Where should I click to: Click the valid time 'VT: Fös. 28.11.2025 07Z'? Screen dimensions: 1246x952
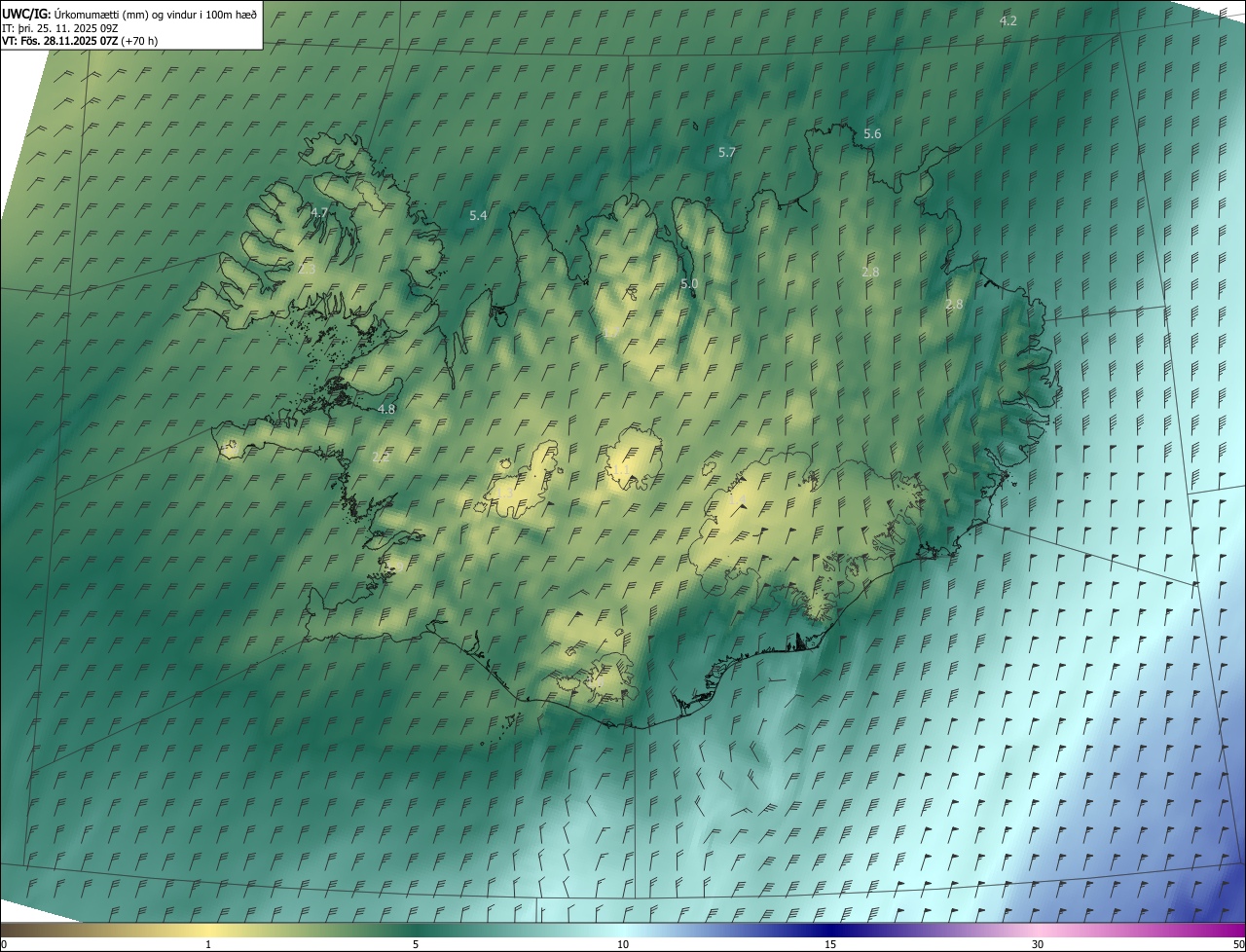coord(59,41)
